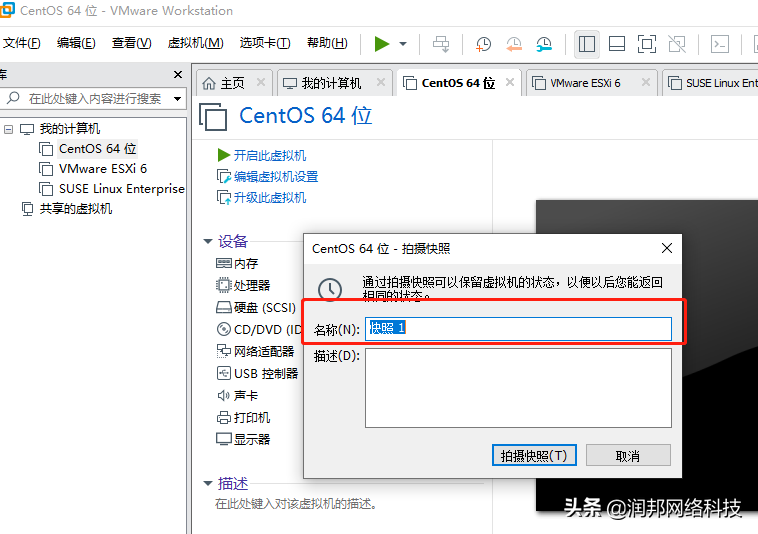Click the VM description placeholder text
This screenshot has width=758, height=534.
tap(296, 504)
